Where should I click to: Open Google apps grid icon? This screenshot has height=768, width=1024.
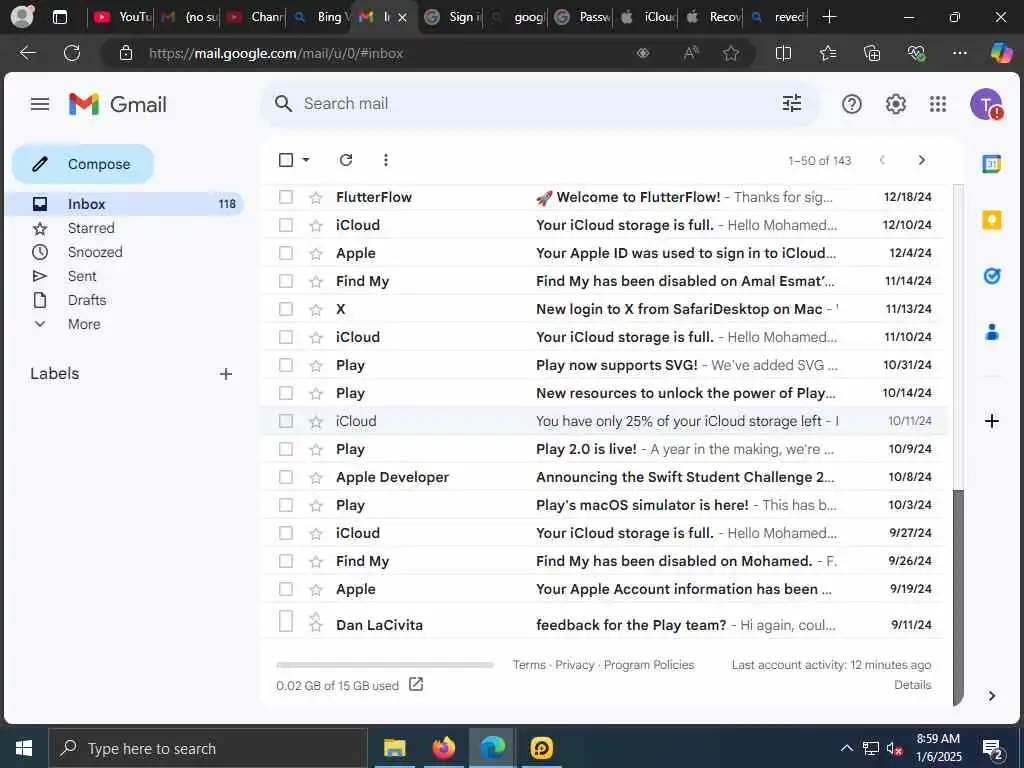(x=938, y=104)
